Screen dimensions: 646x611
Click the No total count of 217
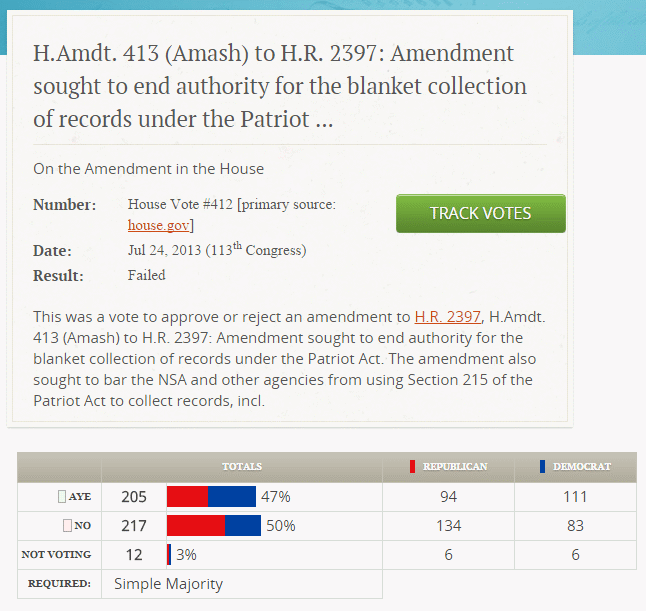[x=134, y=525]
